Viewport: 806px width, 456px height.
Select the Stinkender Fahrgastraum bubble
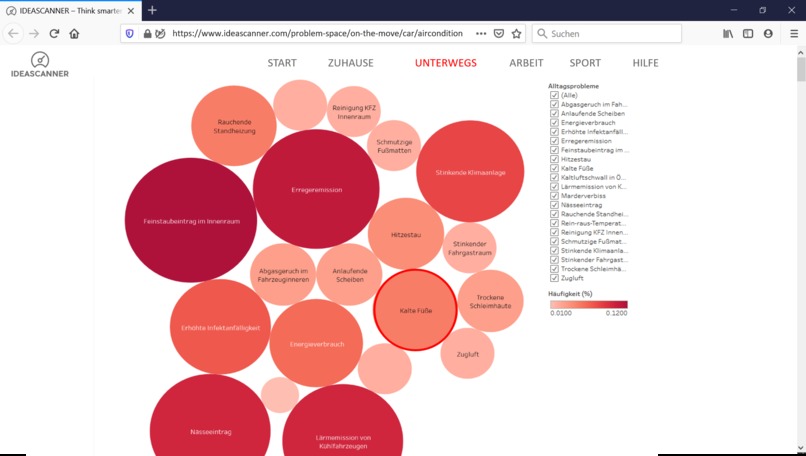(x=469, y=248)
